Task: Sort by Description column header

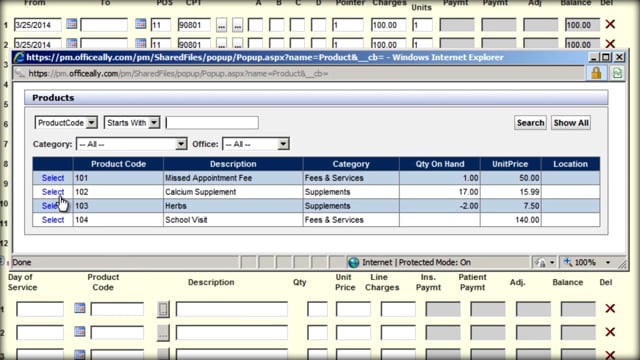Action: point(233,164)
